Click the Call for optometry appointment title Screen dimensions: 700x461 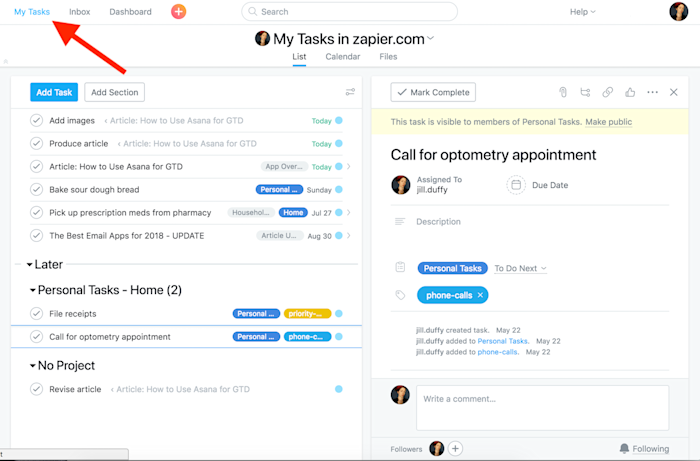493,155
